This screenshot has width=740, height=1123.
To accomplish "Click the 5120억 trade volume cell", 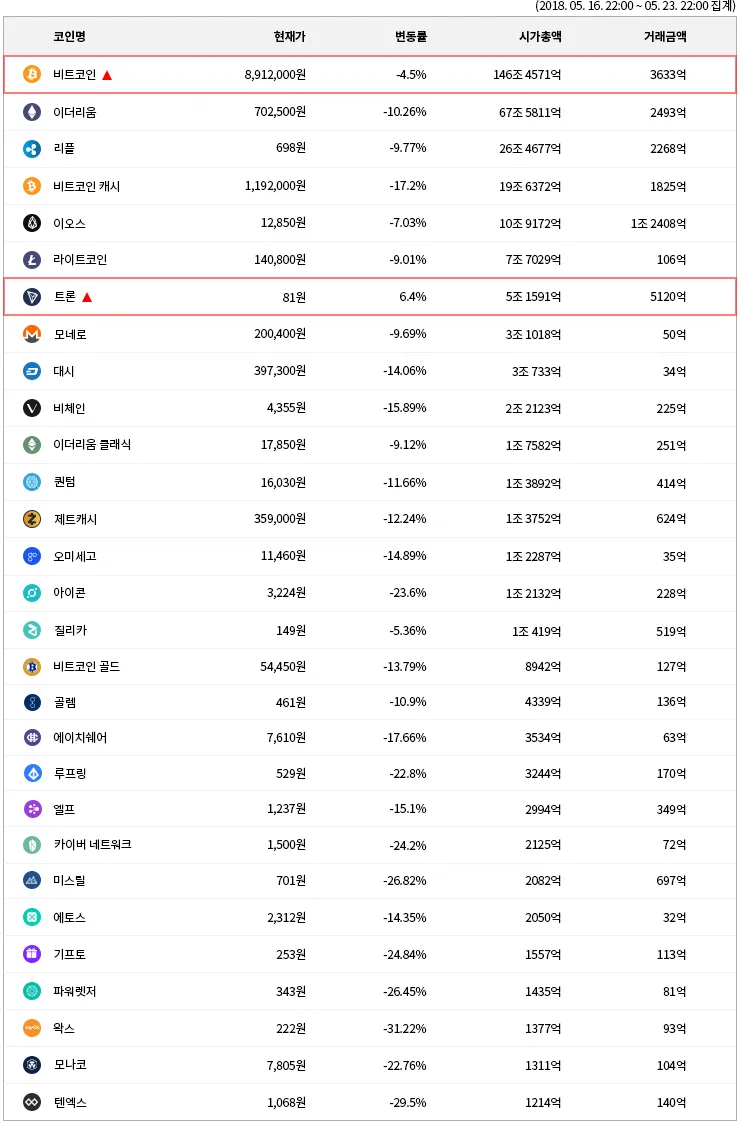I will pos(668,297).
